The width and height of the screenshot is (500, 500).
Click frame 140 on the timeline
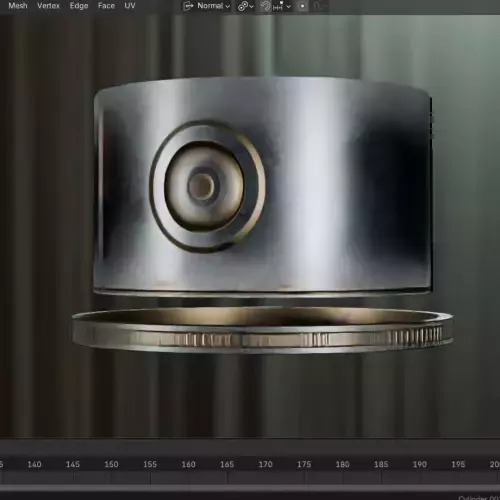pyautogui.click(x=34, y=464)
